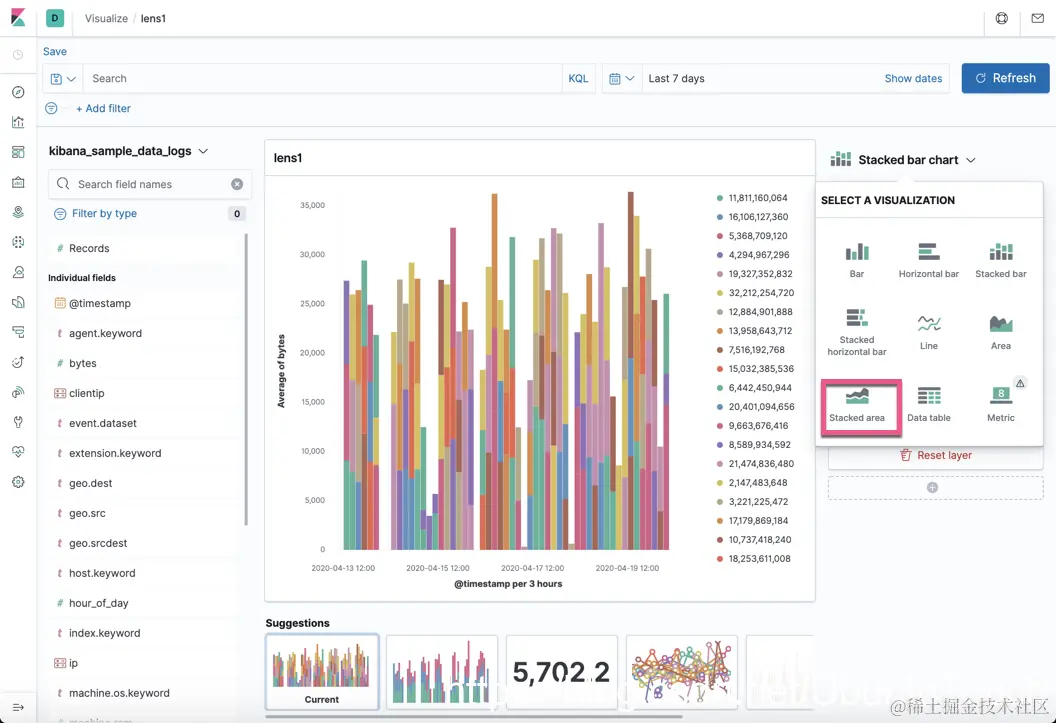
Task: Open the newsfeed envelope icon
Action: point(1037,18)
